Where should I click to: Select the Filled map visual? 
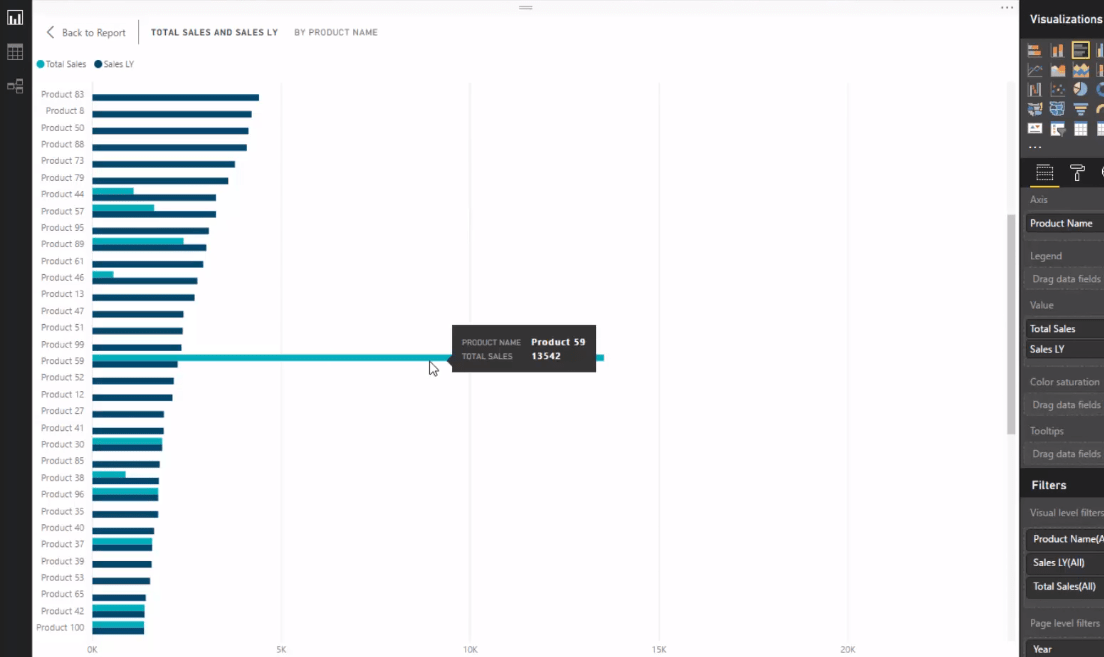click(x=1058, y=109)
